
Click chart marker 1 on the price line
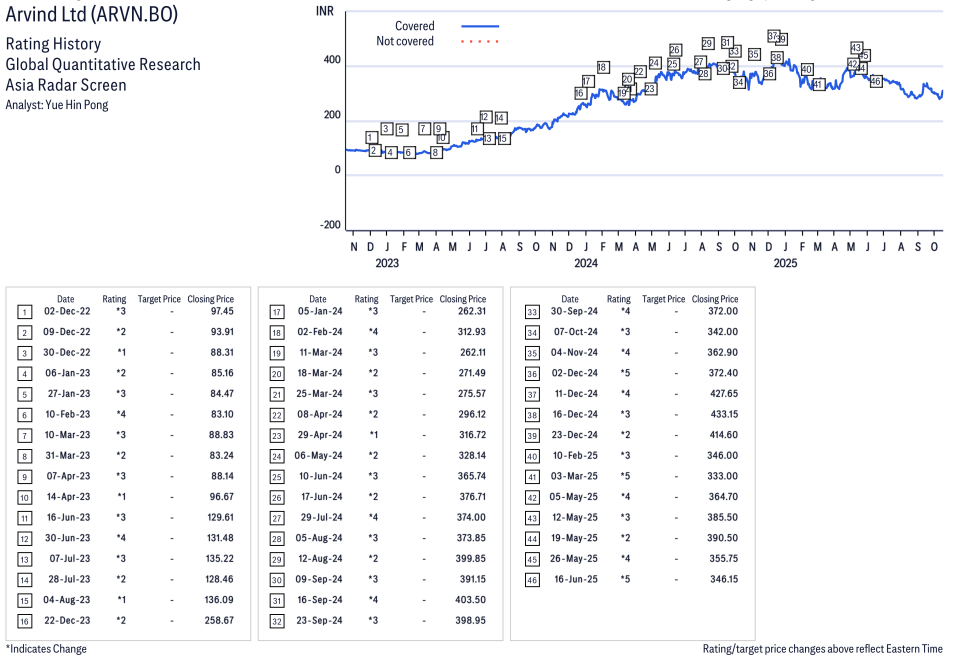pyautogui.click(x=371, y=138)
